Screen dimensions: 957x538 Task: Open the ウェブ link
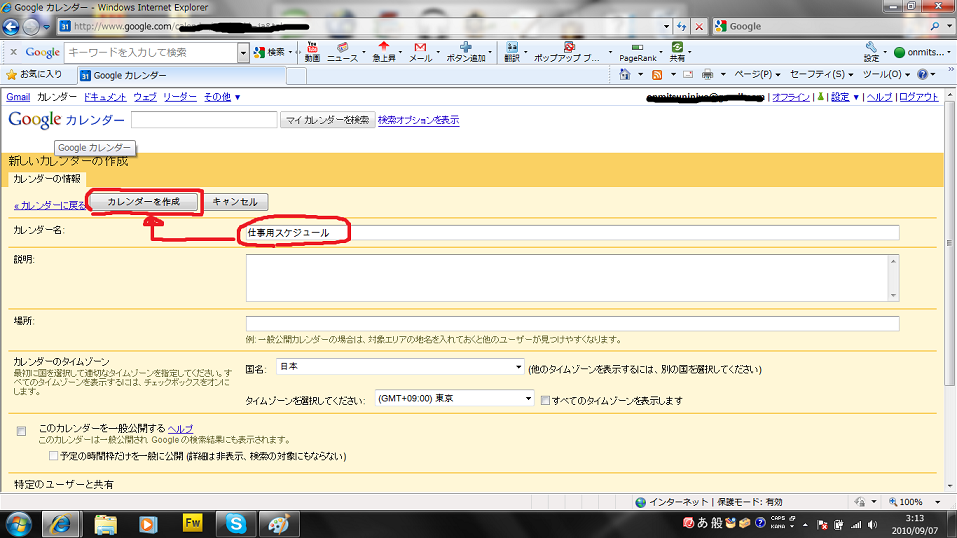coord(145,97)
